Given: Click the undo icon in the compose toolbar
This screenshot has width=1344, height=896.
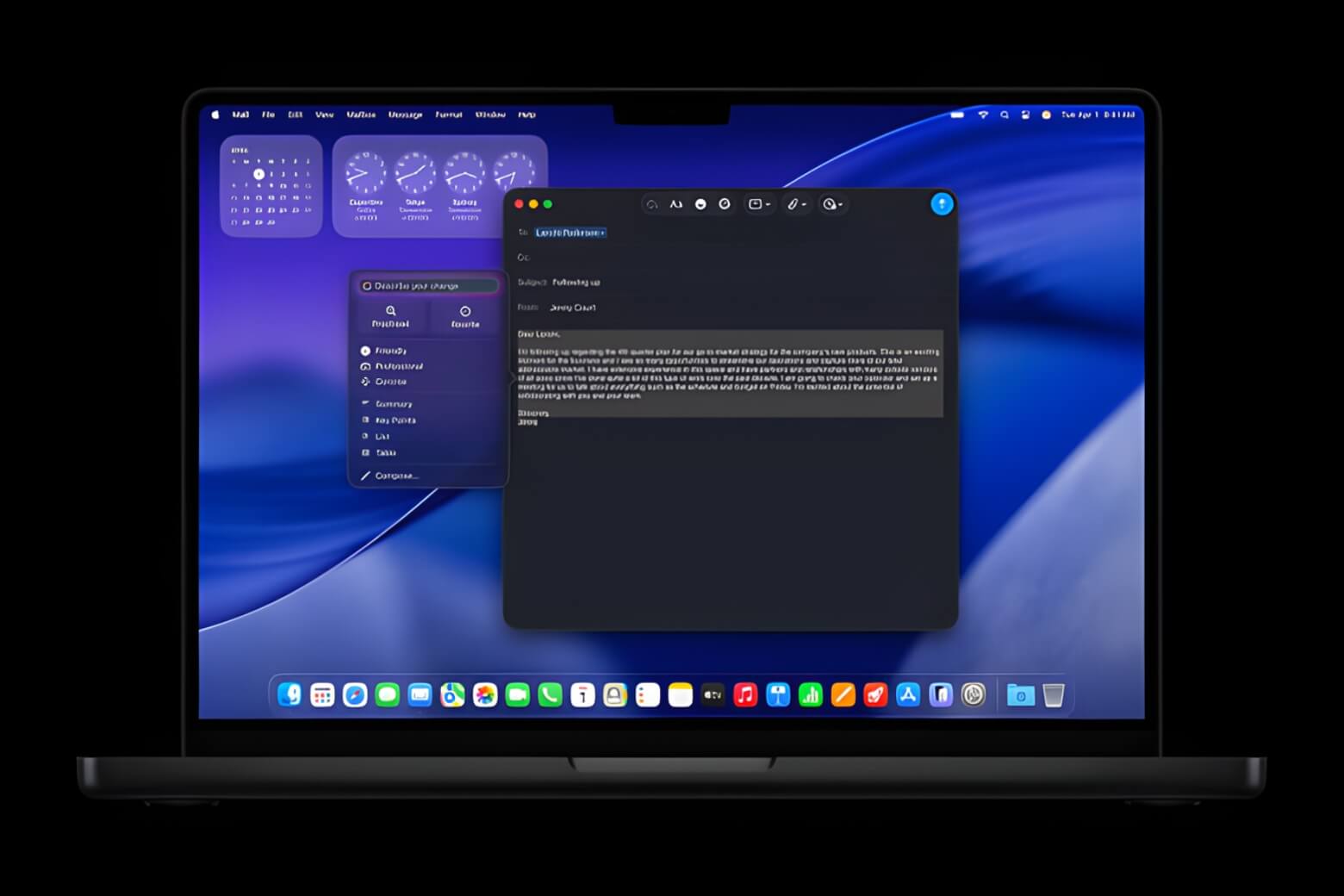Looking at the screenshot, I should pyautogui.click(x=650, y=204).
